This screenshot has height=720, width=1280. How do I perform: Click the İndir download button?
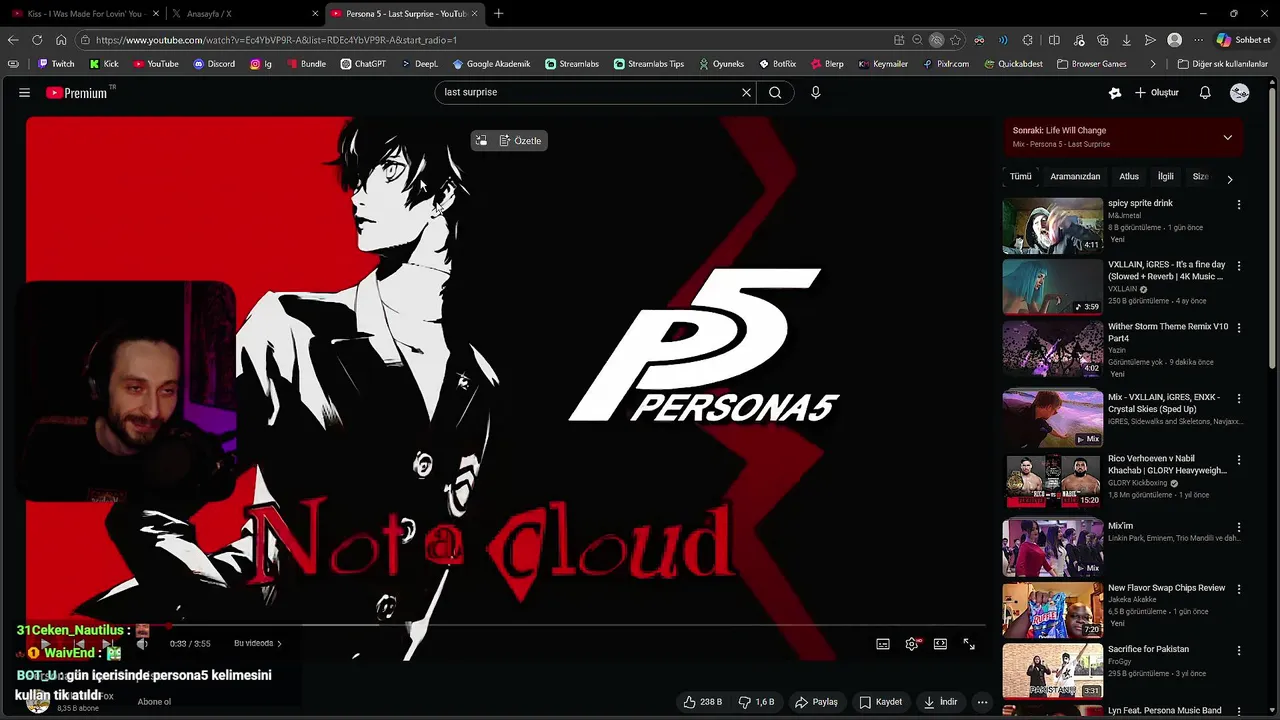coord(940,702)
